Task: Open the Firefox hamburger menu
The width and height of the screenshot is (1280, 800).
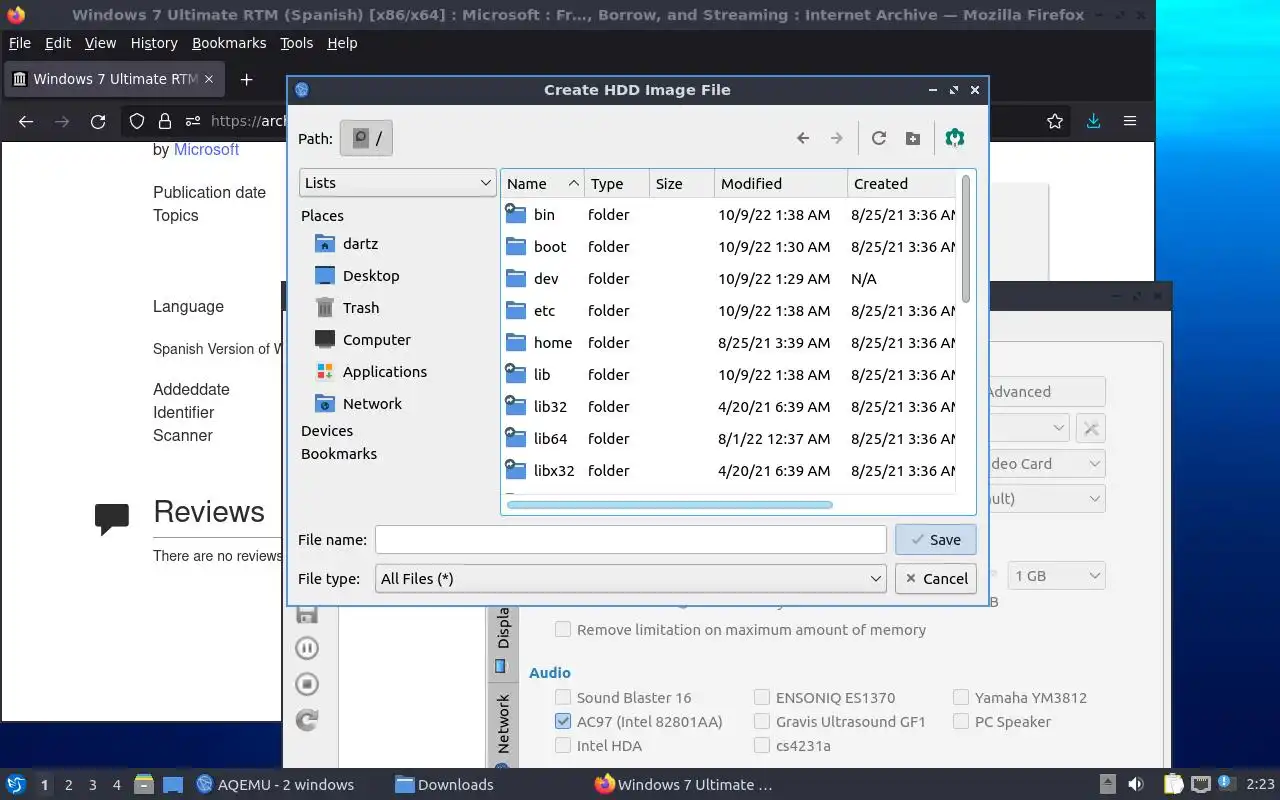Action: pyautogui.click(x=1130, y=121)
